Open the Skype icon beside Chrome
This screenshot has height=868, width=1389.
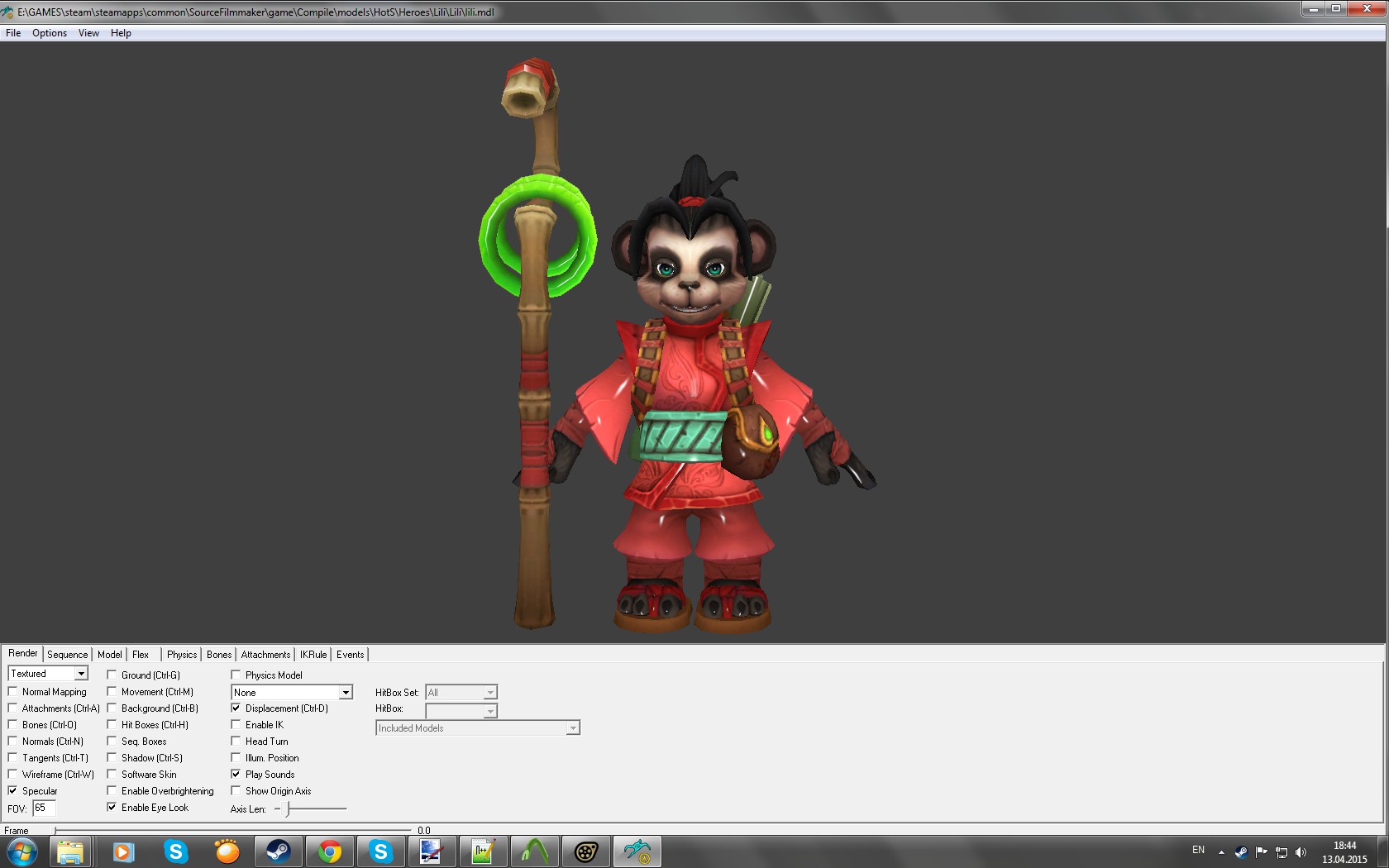pos(380,851)
